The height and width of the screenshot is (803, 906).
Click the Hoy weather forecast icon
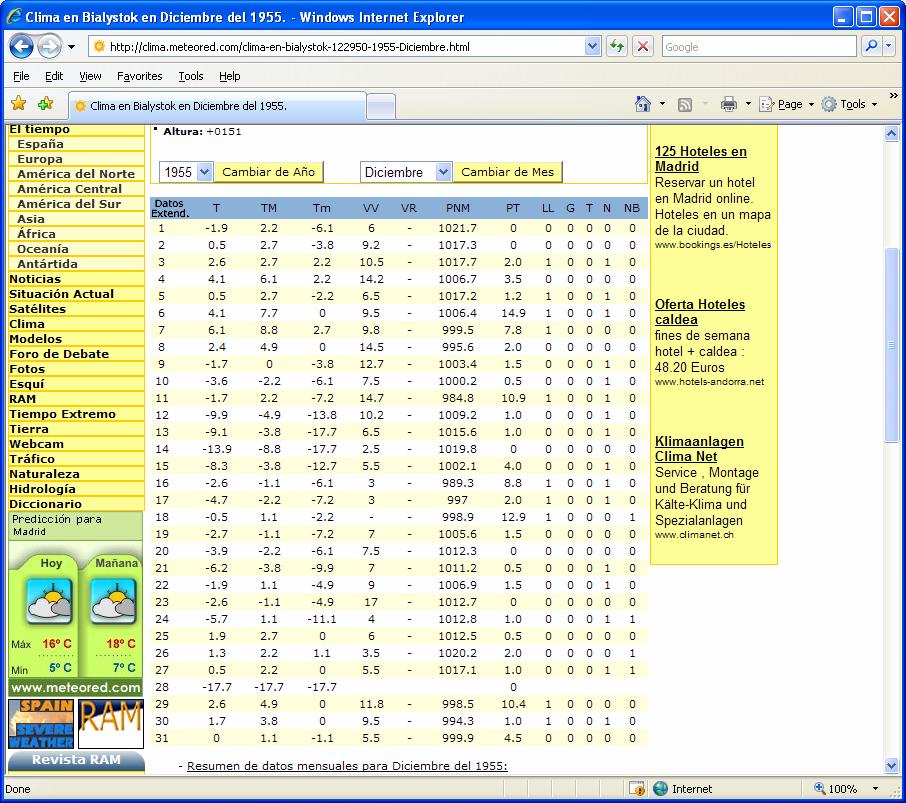[50, 601]
